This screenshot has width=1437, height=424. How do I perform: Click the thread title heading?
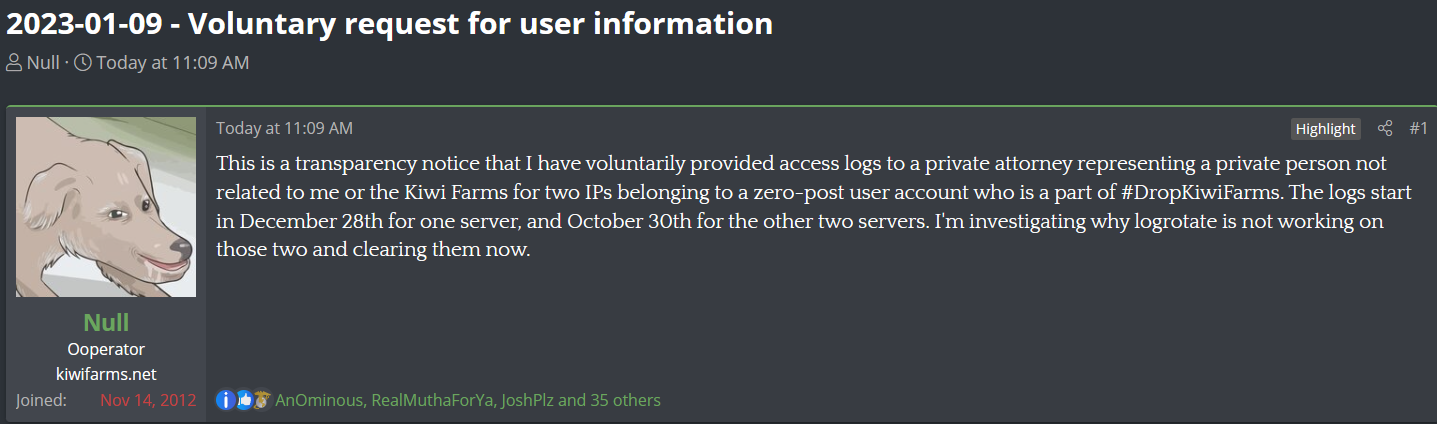tap(390, 23)
